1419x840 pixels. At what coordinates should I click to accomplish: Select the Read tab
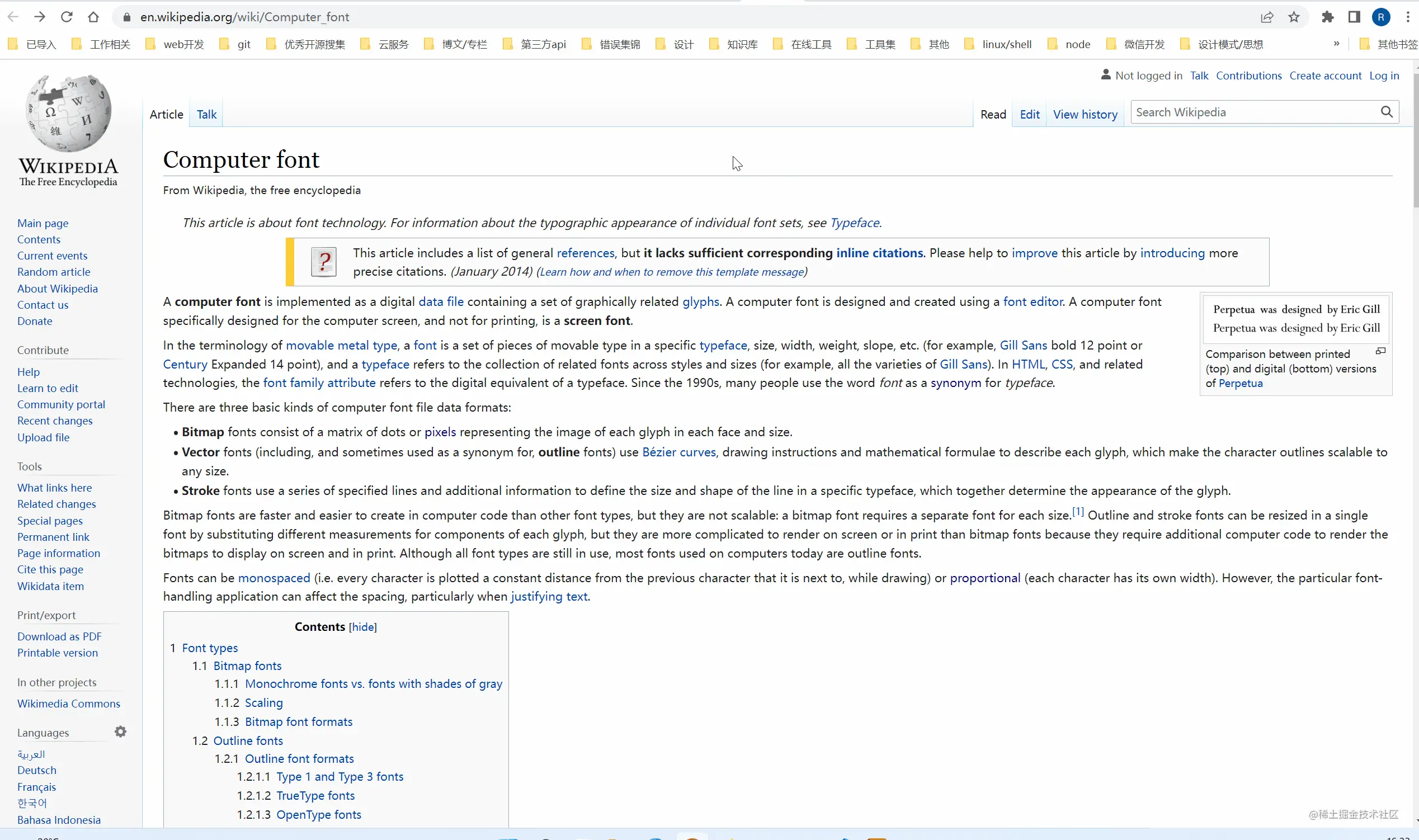993,114
